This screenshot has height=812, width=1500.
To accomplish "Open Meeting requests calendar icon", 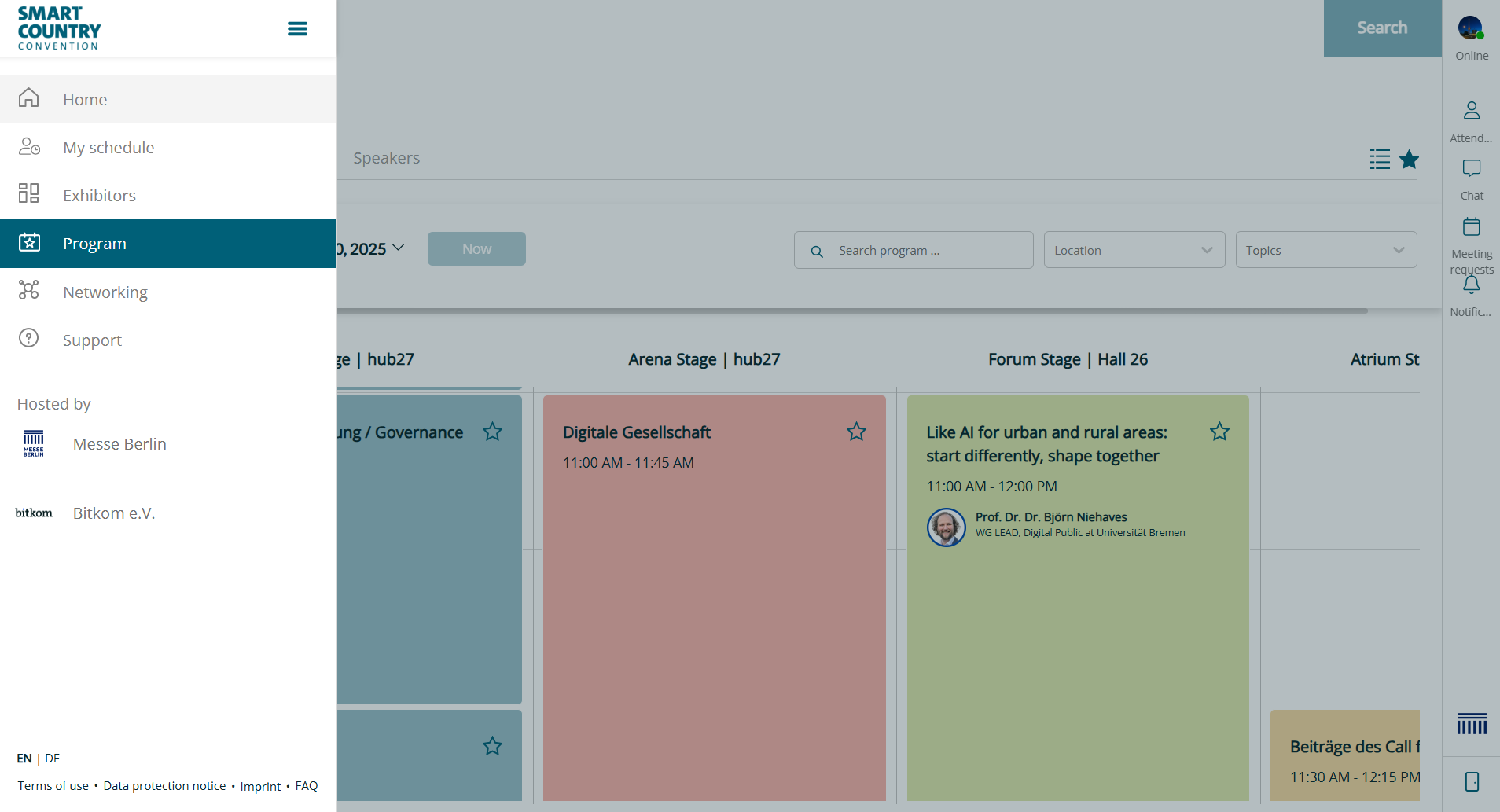I will pos(1472,227).
